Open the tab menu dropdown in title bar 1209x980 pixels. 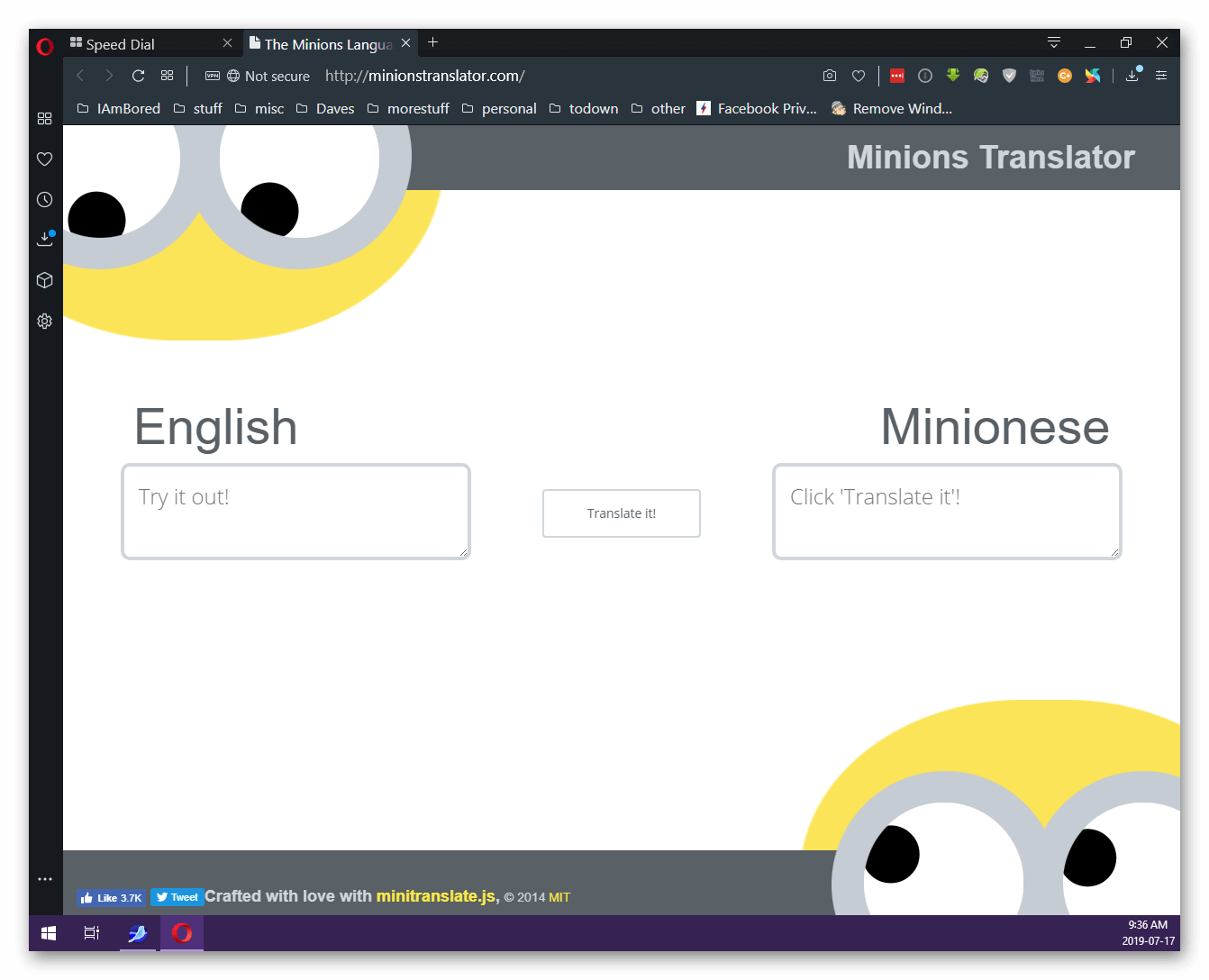1054,42
